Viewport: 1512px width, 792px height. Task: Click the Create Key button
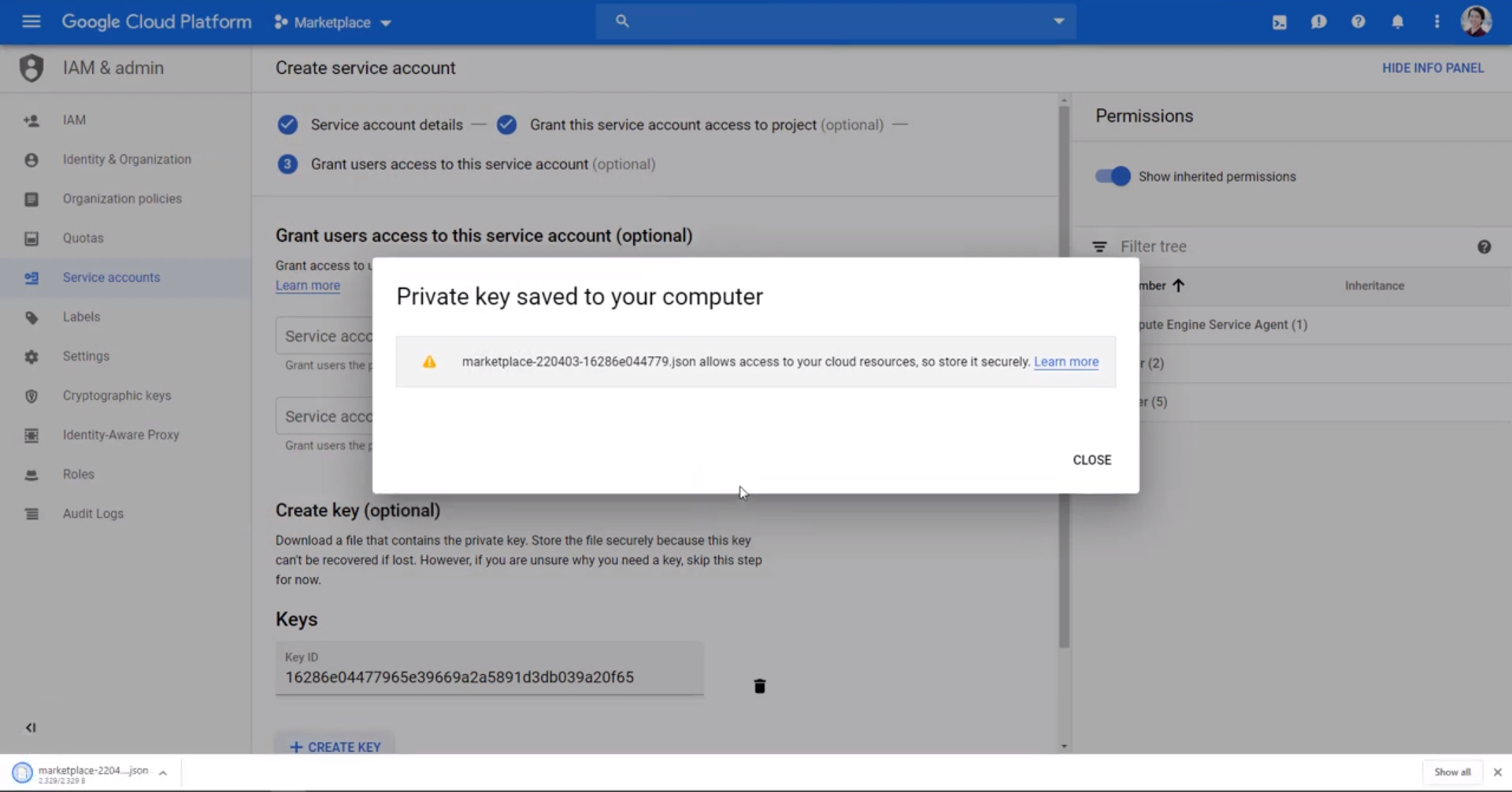click(x=335, y=746)
